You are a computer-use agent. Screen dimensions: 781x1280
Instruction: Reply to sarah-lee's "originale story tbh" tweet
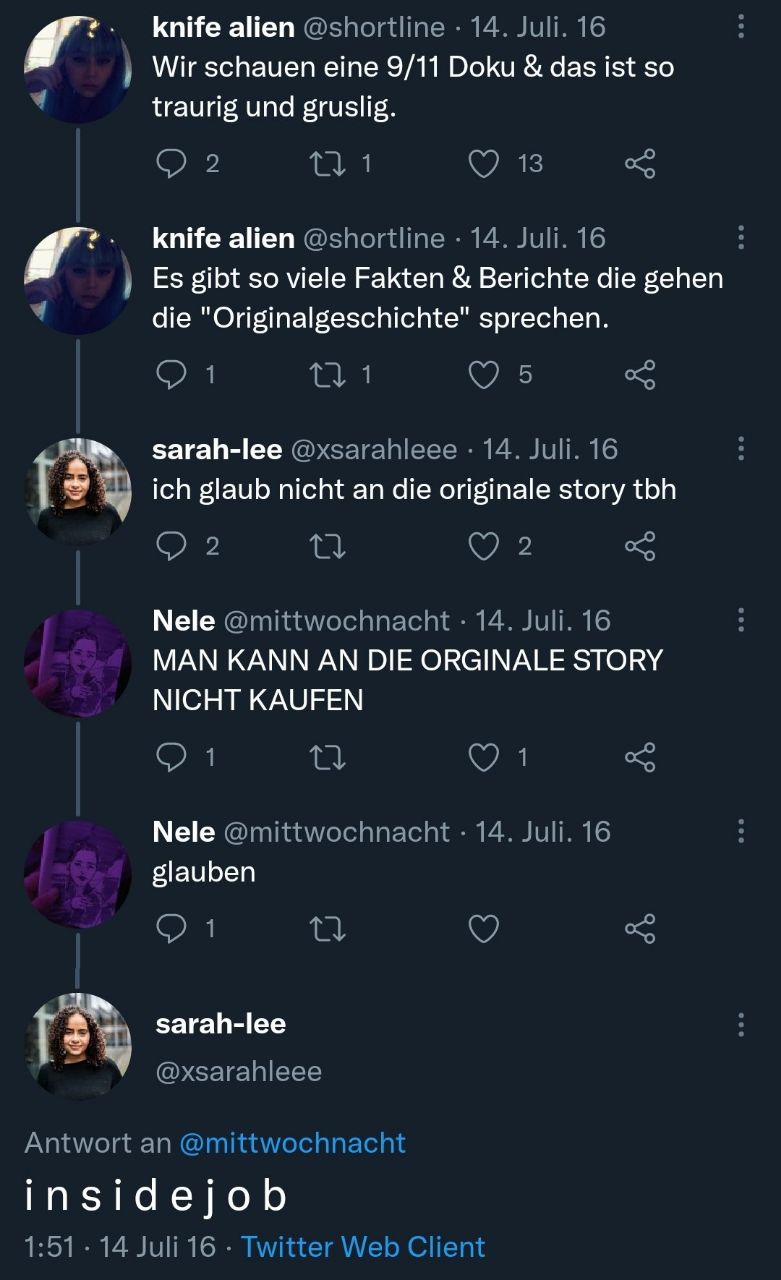172,545
